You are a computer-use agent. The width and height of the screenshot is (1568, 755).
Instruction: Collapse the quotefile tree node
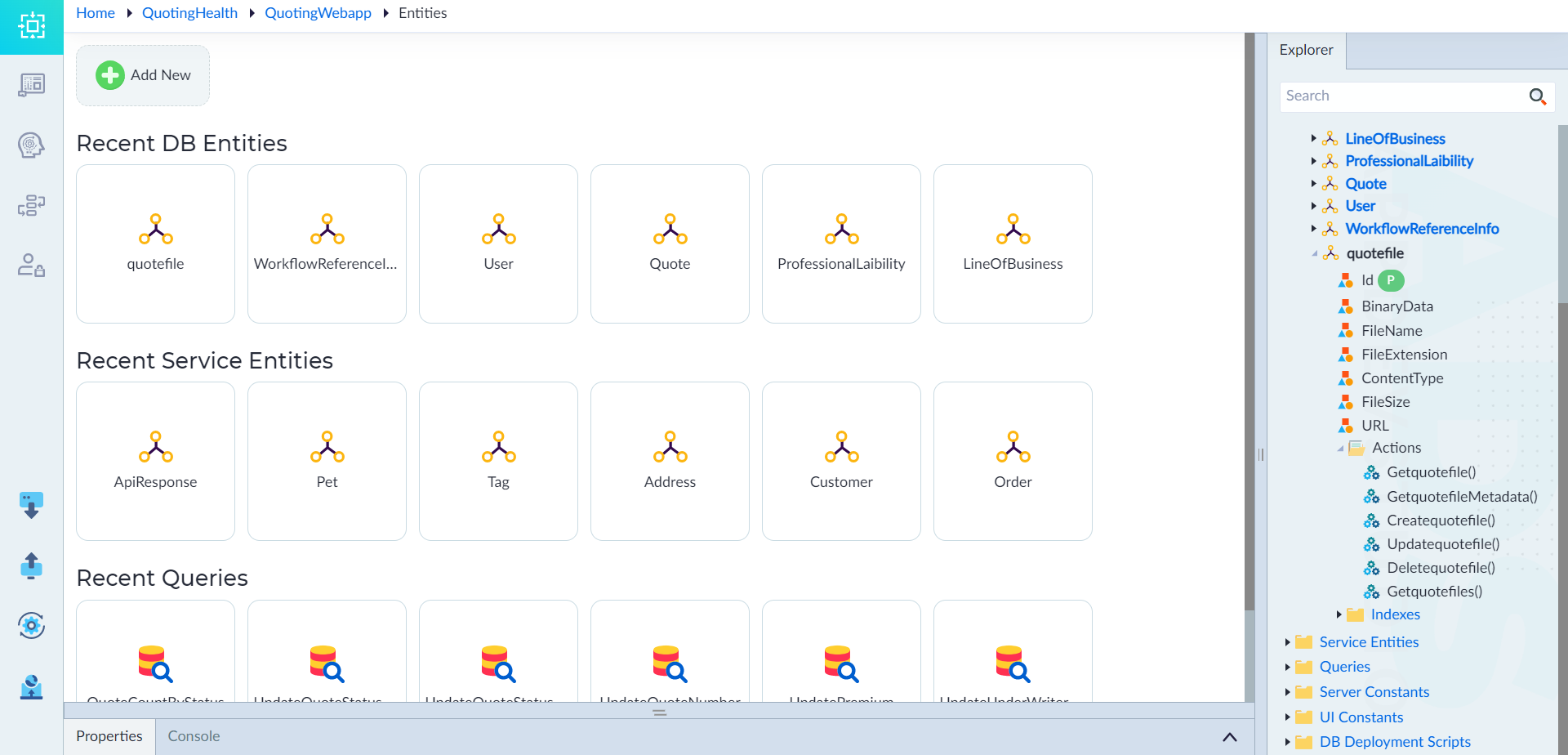click(1314, 253)
